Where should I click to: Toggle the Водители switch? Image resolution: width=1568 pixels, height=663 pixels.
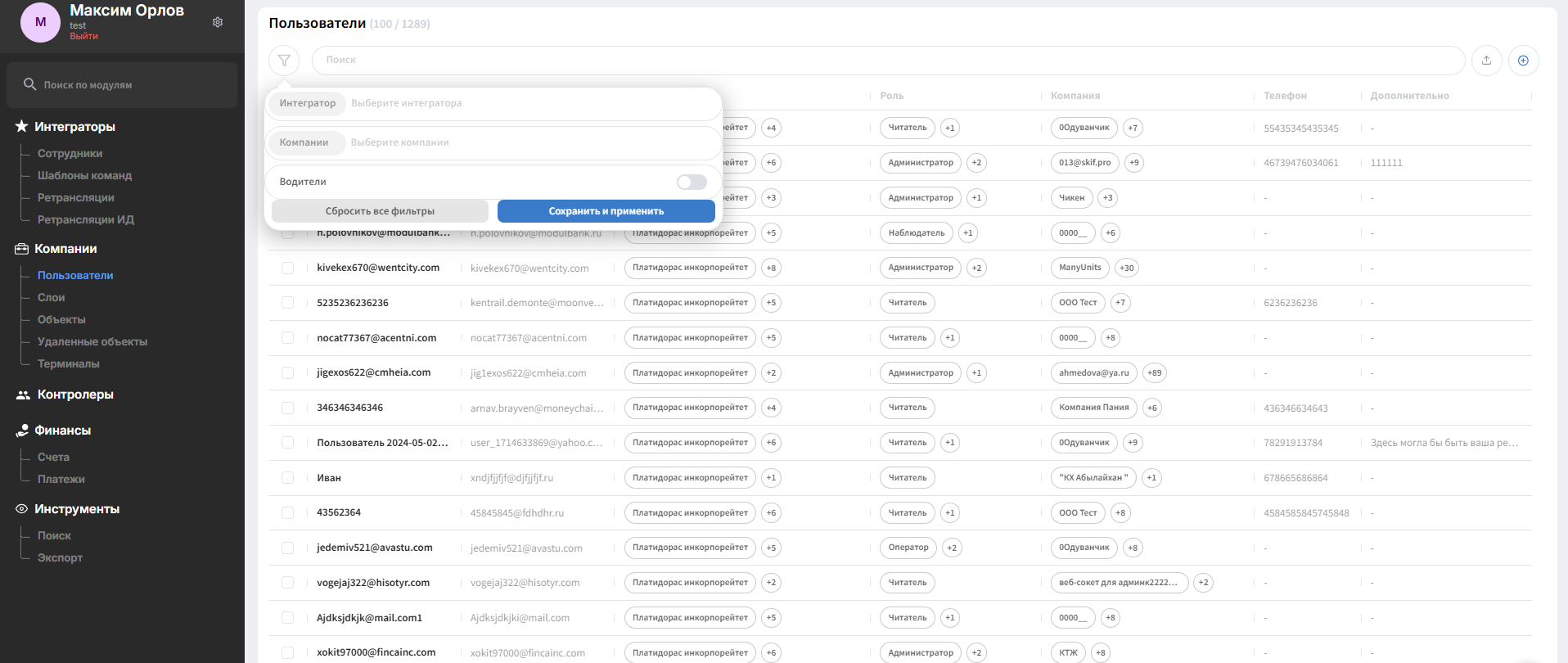click(x=692, y=182)
